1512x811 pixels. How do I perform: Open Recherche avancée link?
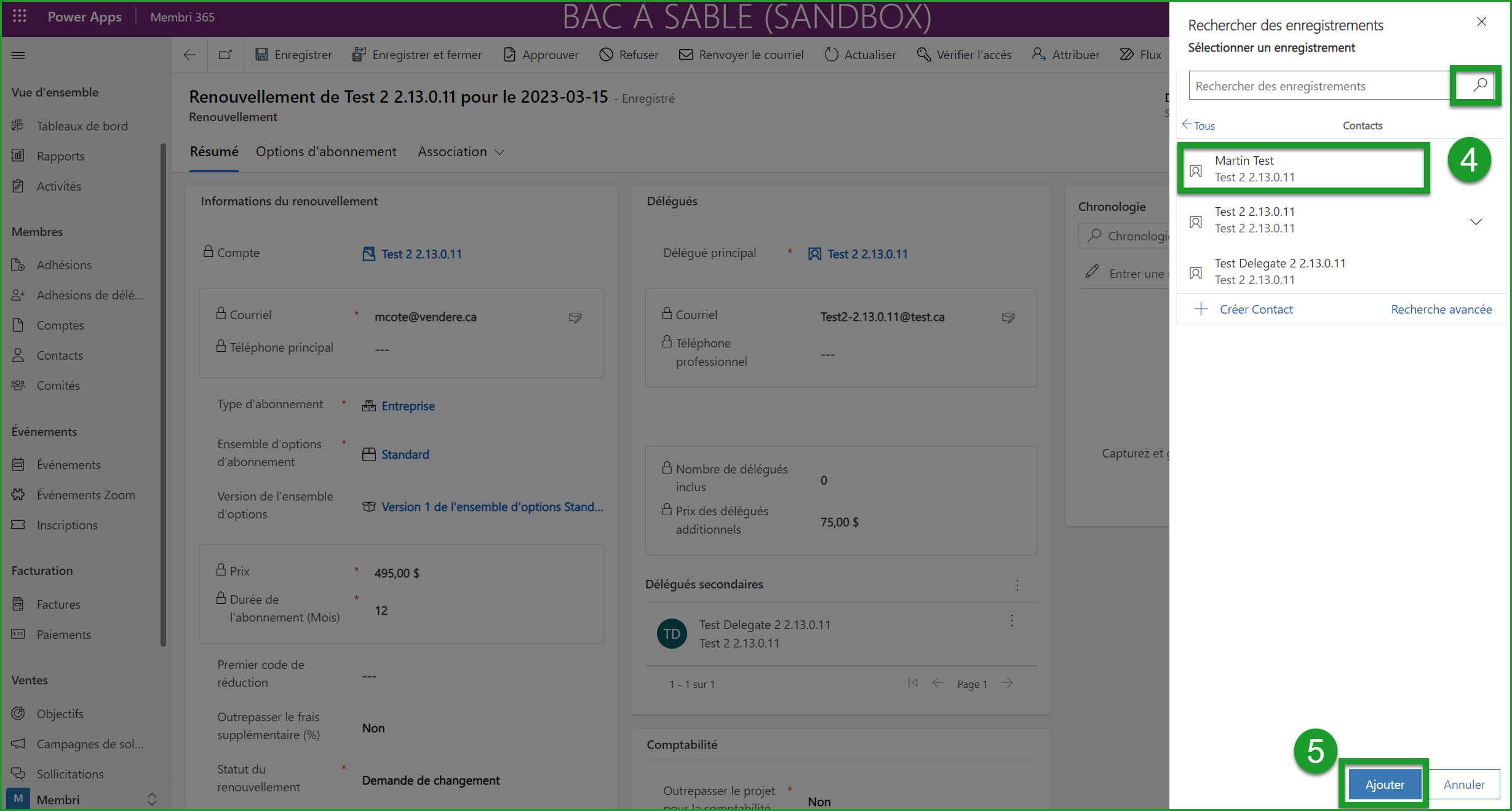(x=1441, y=309)
